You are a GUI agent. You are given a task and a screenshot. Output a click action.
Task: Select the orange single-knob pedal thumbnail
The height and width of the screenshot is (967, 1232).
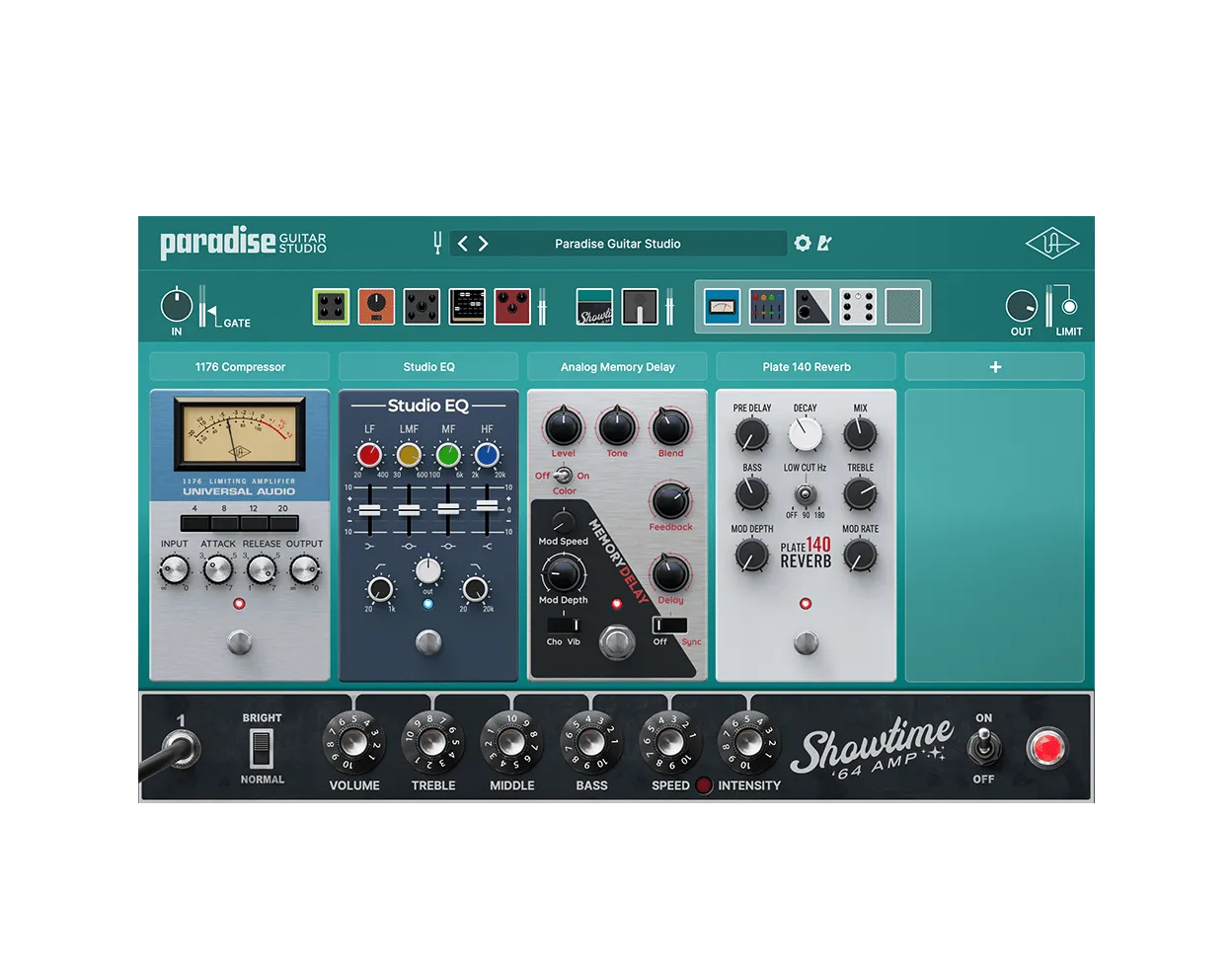click(376, 307)
